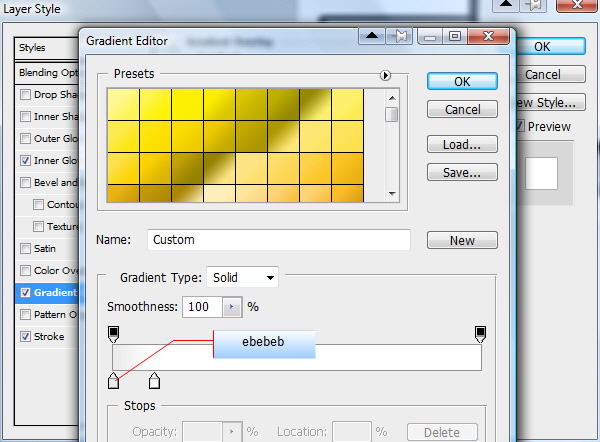Select the Inner Glow row label
600x442 pixels.
coord(56,161)
